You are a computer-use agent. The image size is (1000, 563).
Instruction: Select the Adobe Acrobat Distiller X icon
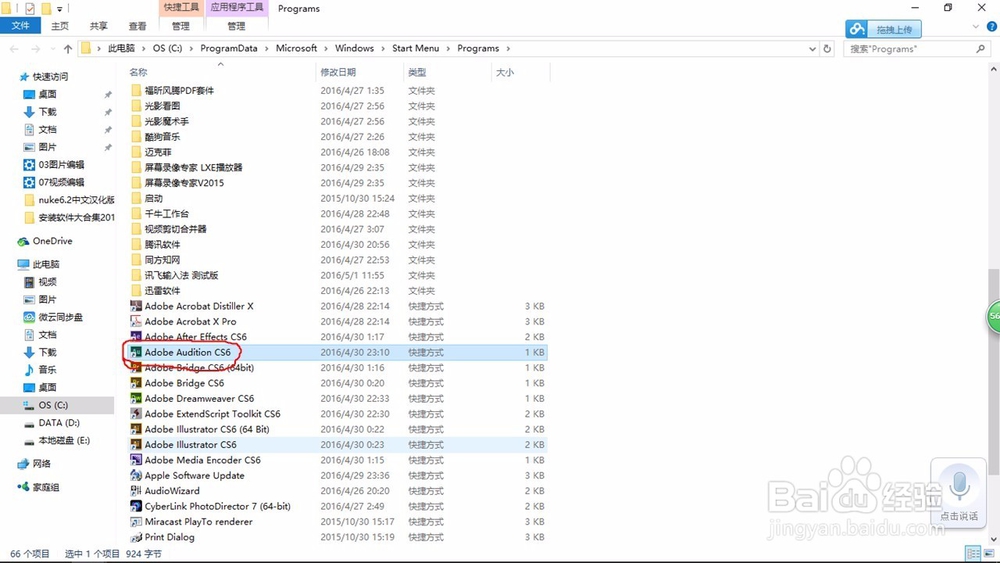[136, 306]
